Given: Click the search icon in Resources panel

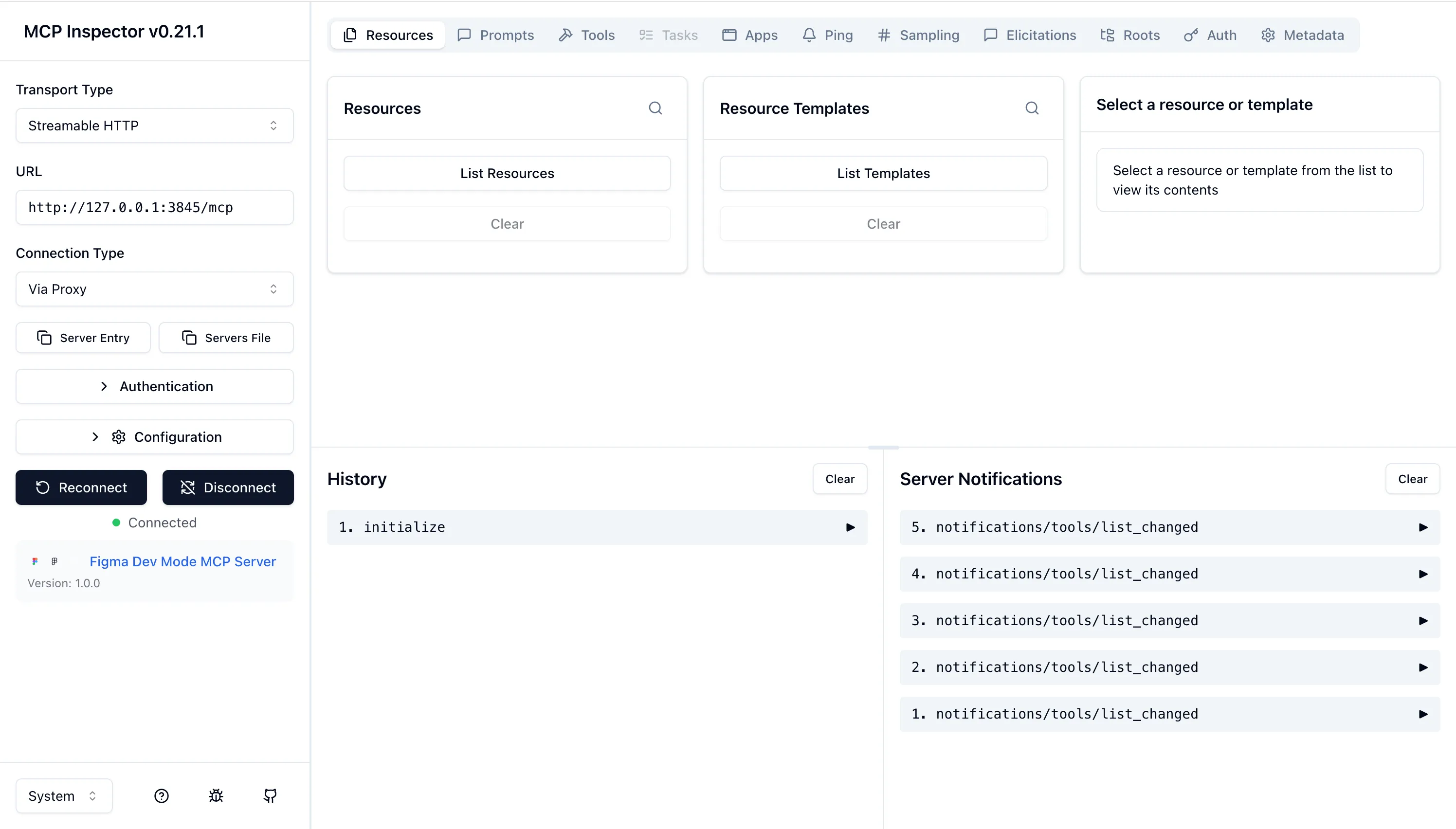Looking at the screenshot, I should [x=655, y=108].
